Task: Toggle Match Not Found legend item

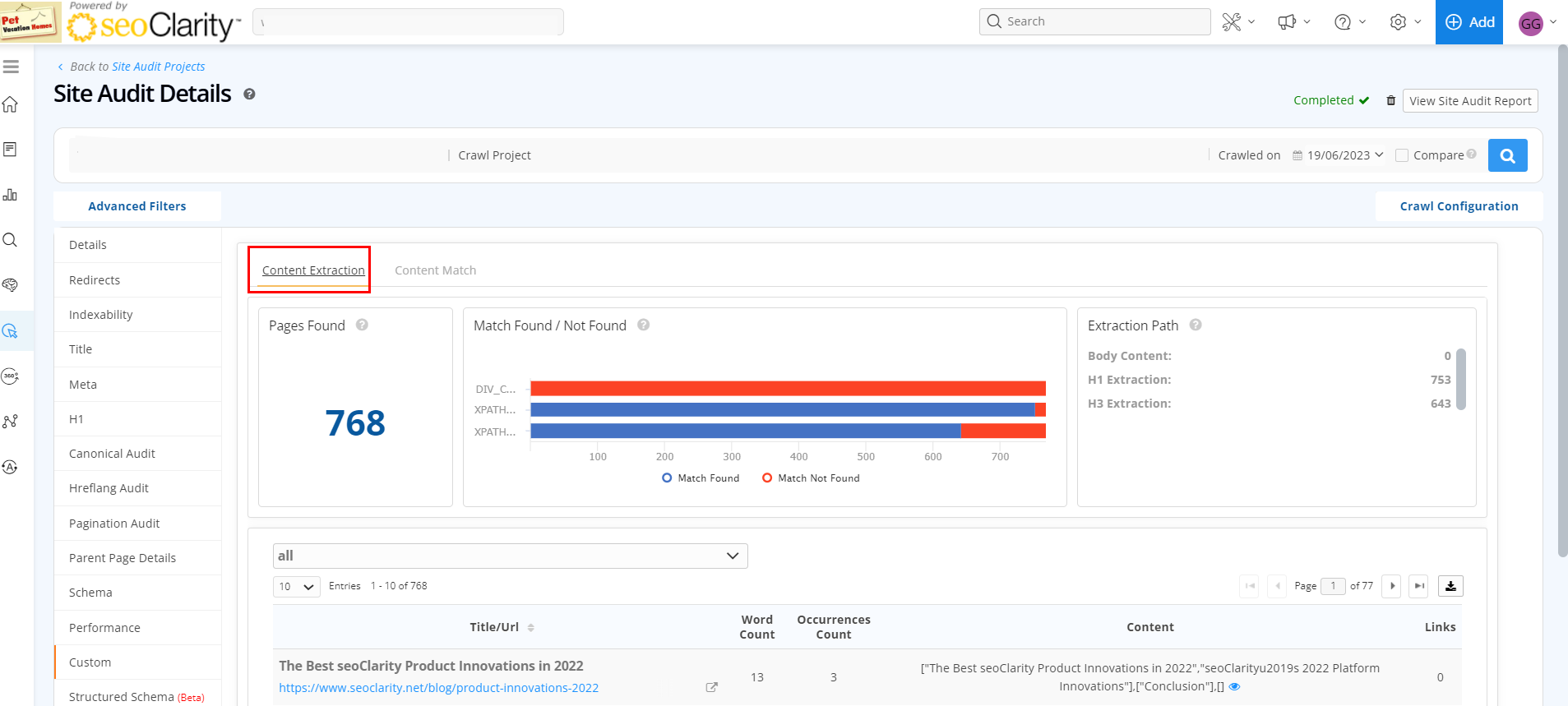Action: click(x=811, y=478)
